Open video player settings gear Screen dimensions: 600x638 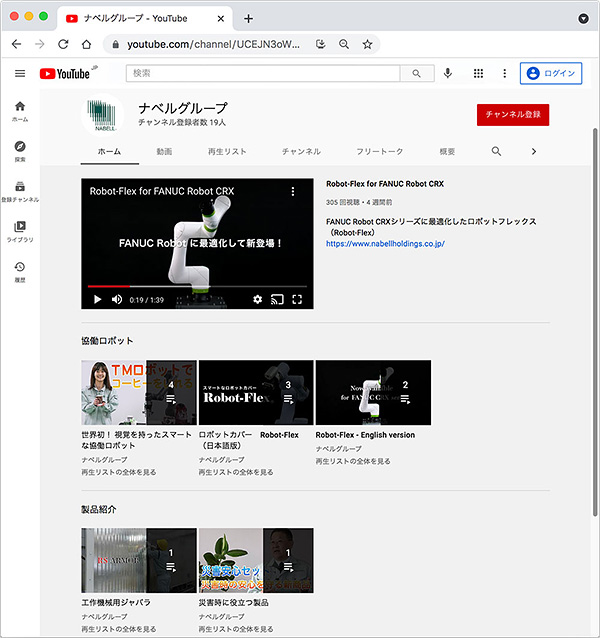tap(257, 299)
